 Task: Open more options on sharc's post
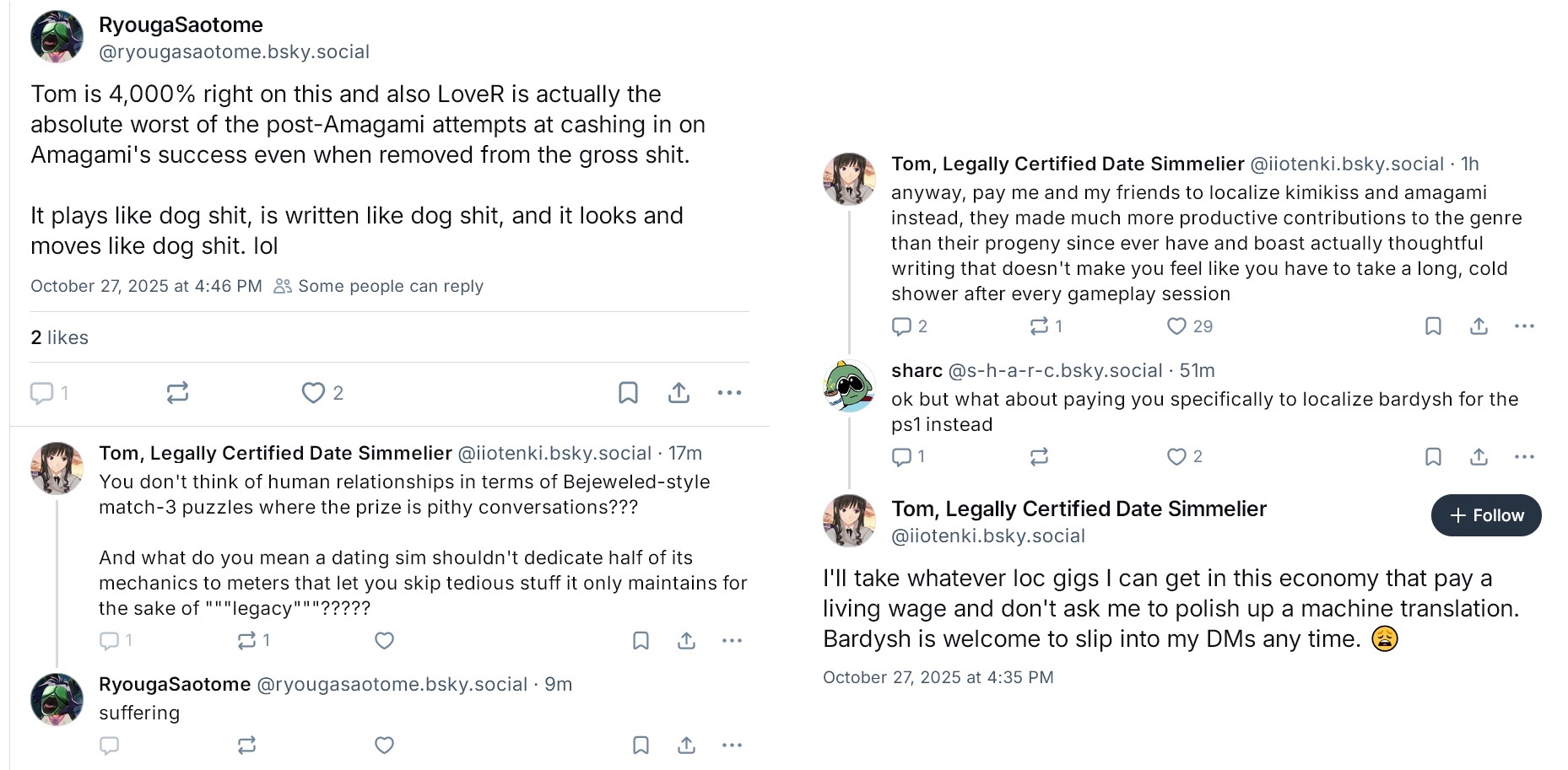click(x=1523, y=457)
